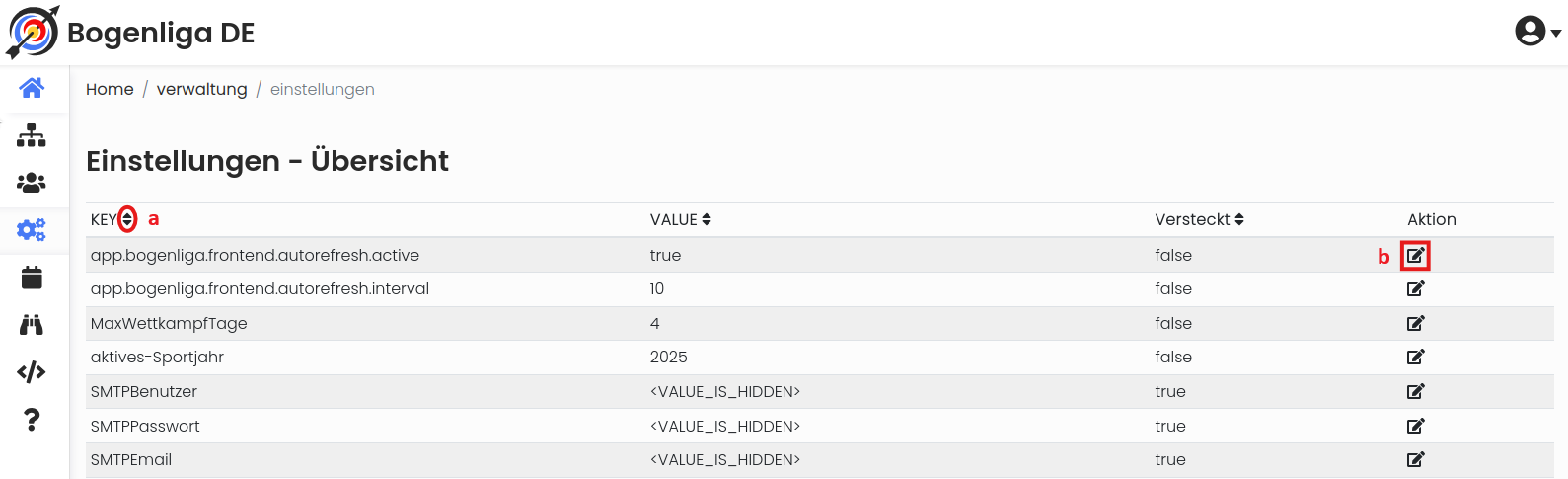Edit the SMTPBenutzer setting
The image size is (1568, 479).
[x=1416, y=392]
